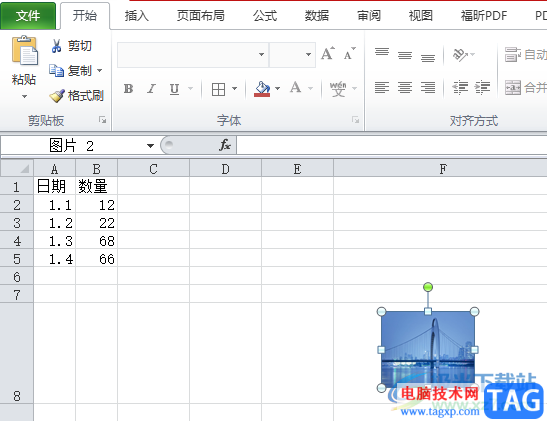Open the font size dropdown
Viewport: 547px width, 421px height.
(308, 54)
